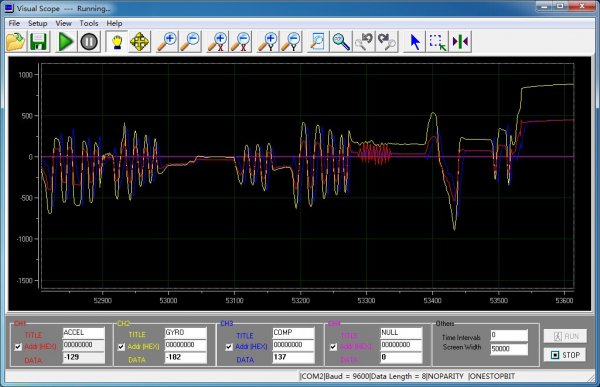This screenshot has height=387, width=600.
Task: Click the 1000 Y-axis label
Action: [25, 75]
